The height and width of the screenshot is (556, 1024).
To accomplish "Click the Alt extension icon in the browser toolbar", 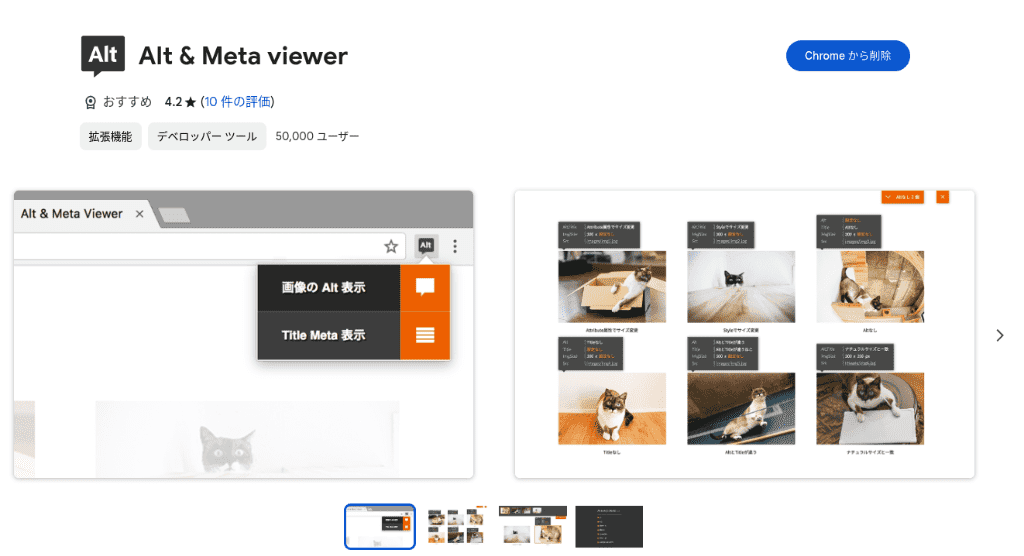I will pyautogui.click(x=425, y=246).
